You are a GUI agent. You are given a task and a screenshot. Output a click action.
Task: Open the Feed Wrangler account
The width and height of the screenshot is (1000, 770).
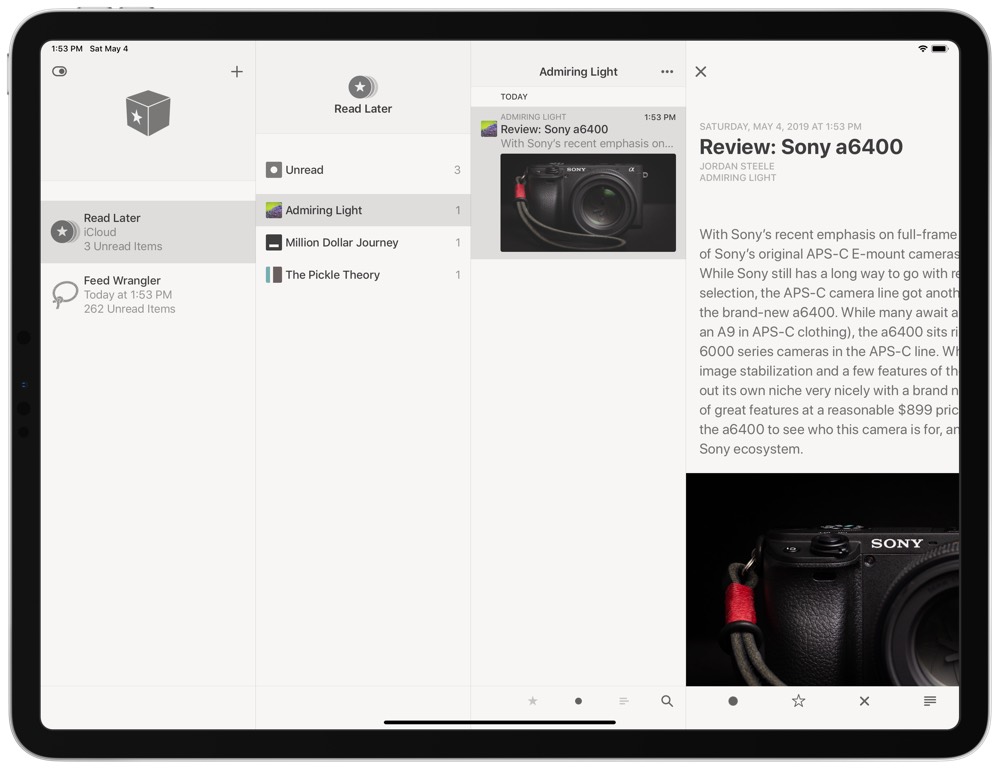[148, 294]
